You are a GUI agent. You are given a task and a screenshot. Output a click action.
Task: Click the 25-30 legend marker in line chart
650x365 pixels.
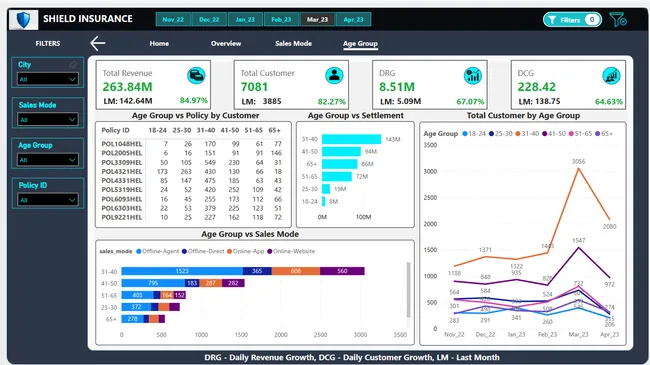(x=491, y=134)
